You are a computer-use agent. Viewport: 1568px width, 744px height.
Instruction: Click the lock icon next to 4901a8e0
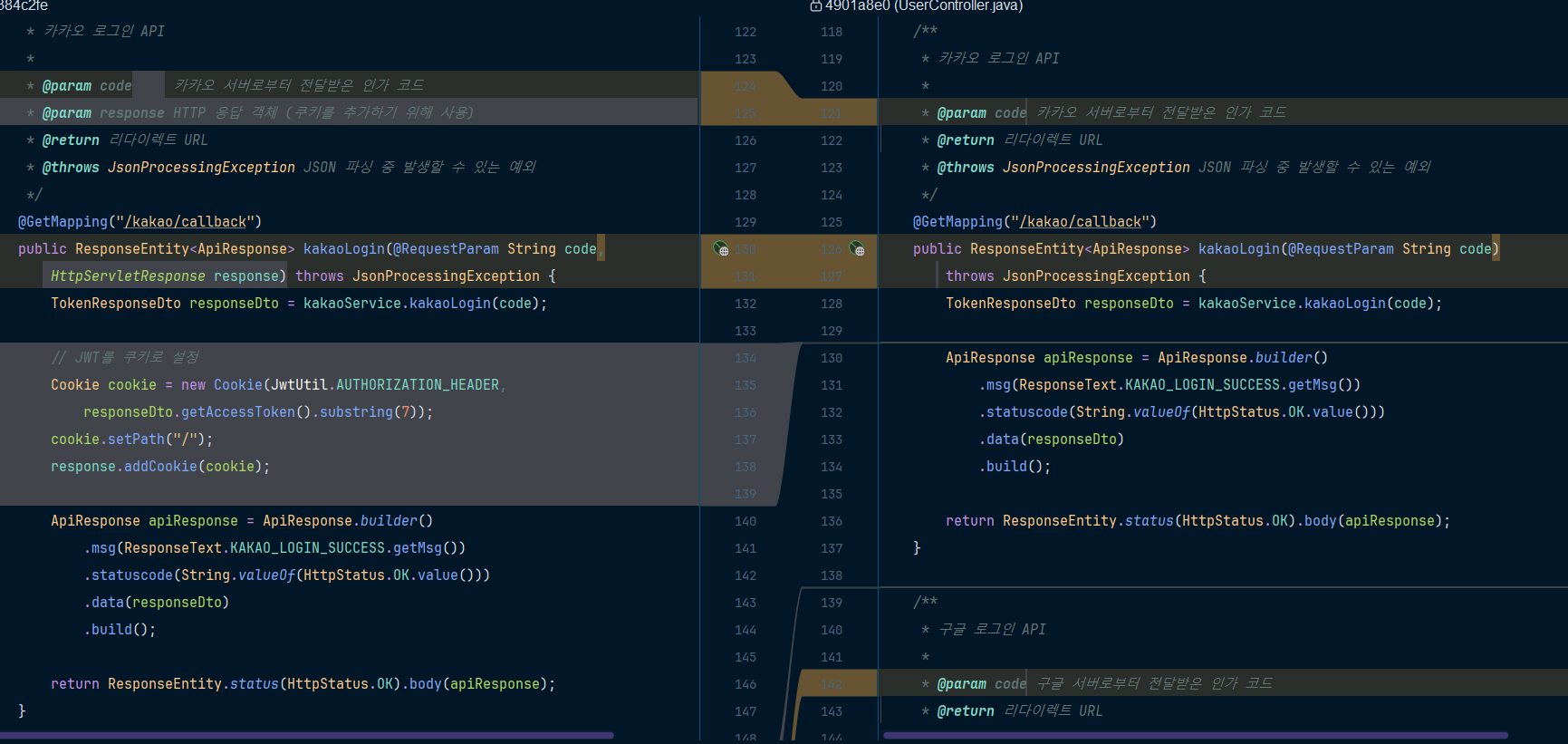click(815, 5)
